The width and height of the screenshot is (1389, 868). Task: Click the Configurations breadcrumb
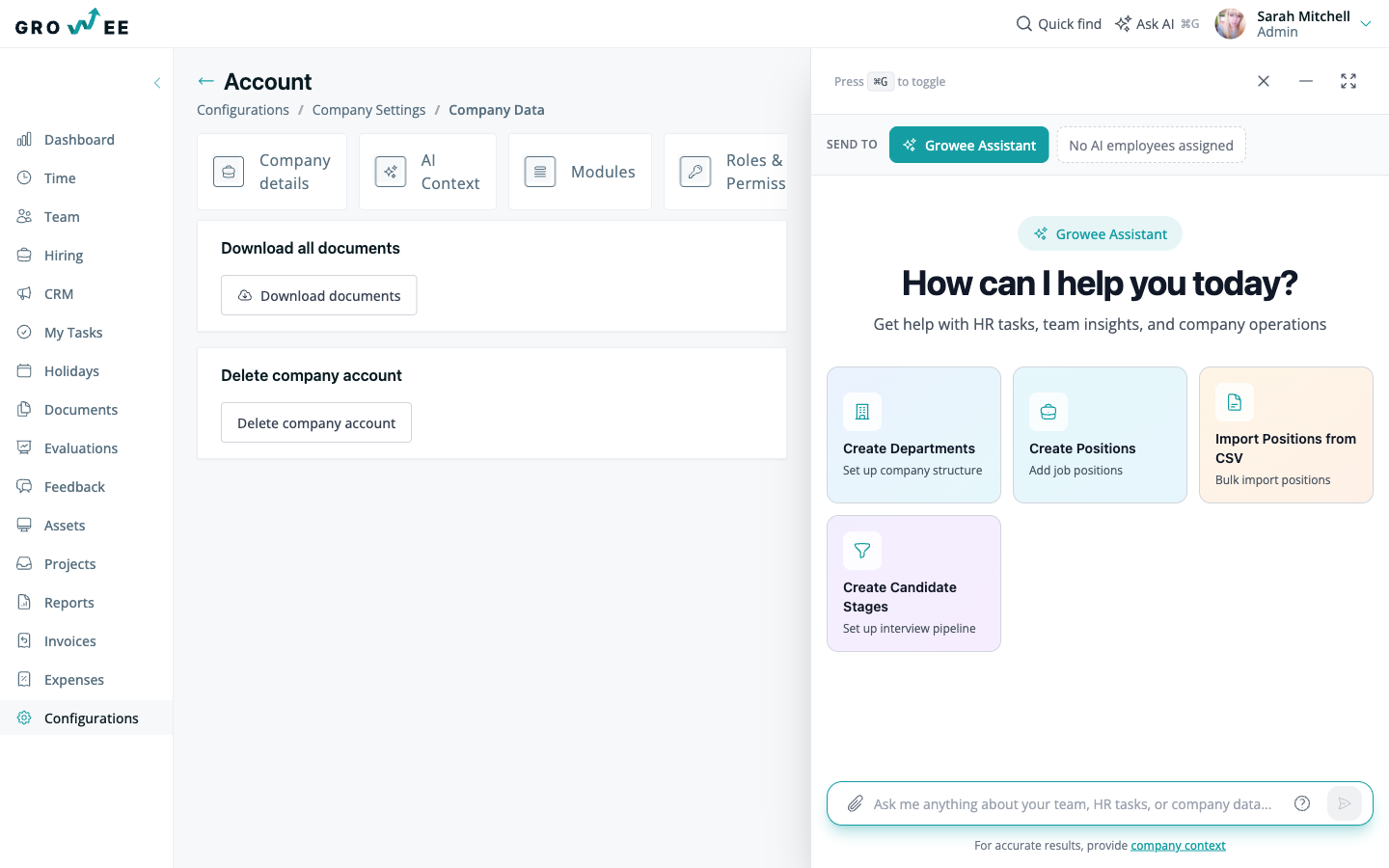243,110
